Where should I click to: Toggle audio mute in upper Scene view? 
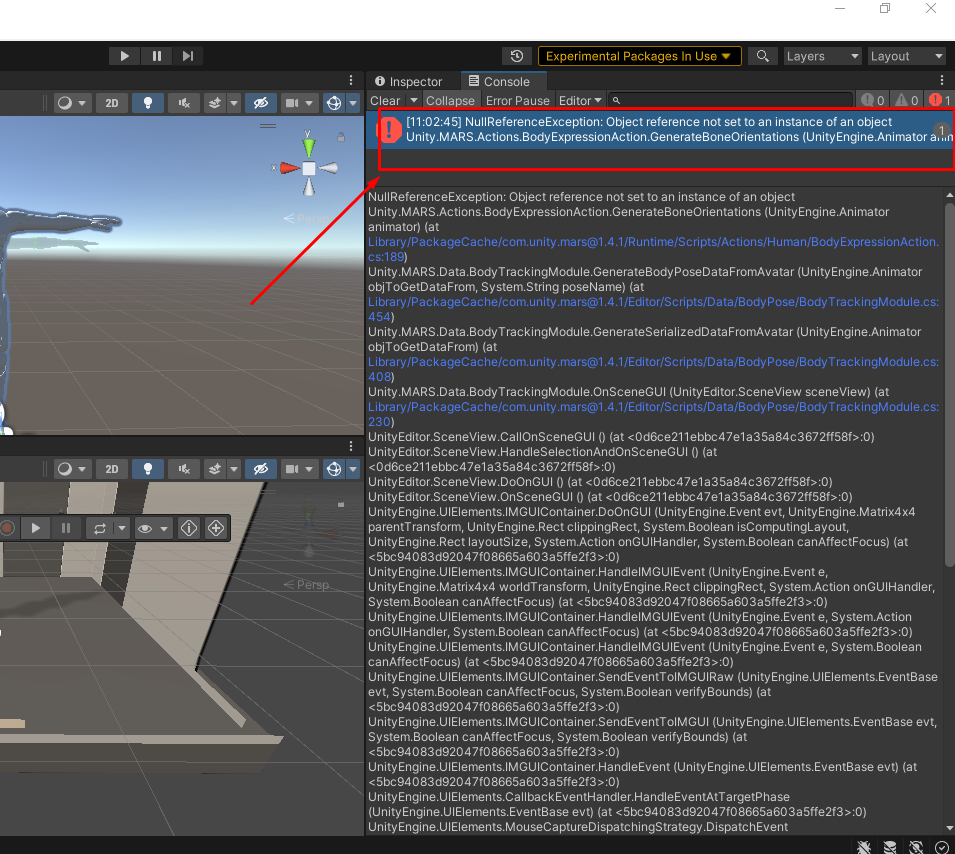tap(184, 103)
